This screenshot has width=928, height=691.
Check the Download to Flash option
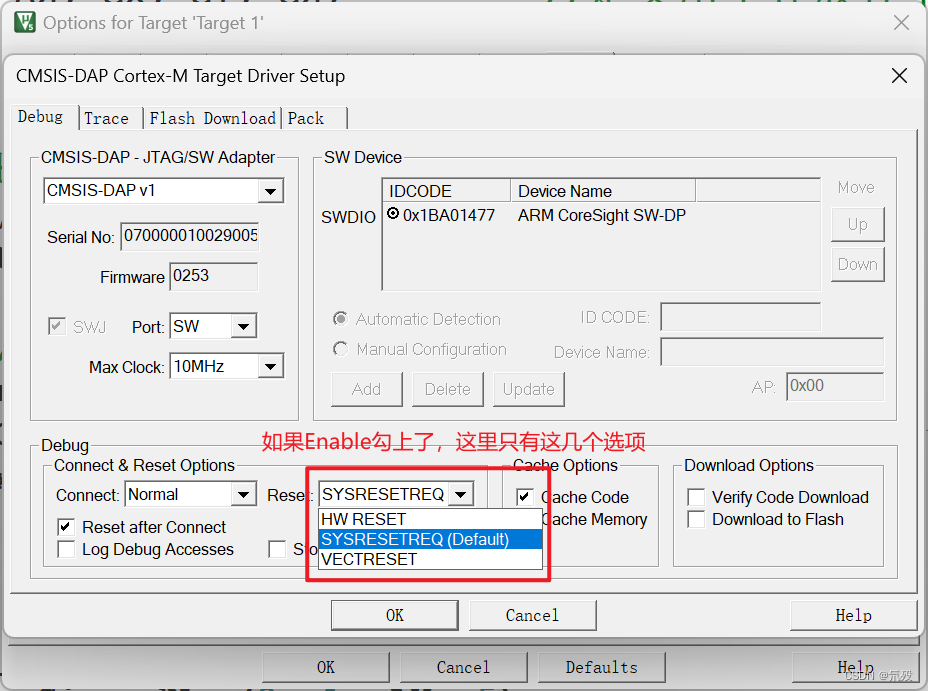[697, 519]
